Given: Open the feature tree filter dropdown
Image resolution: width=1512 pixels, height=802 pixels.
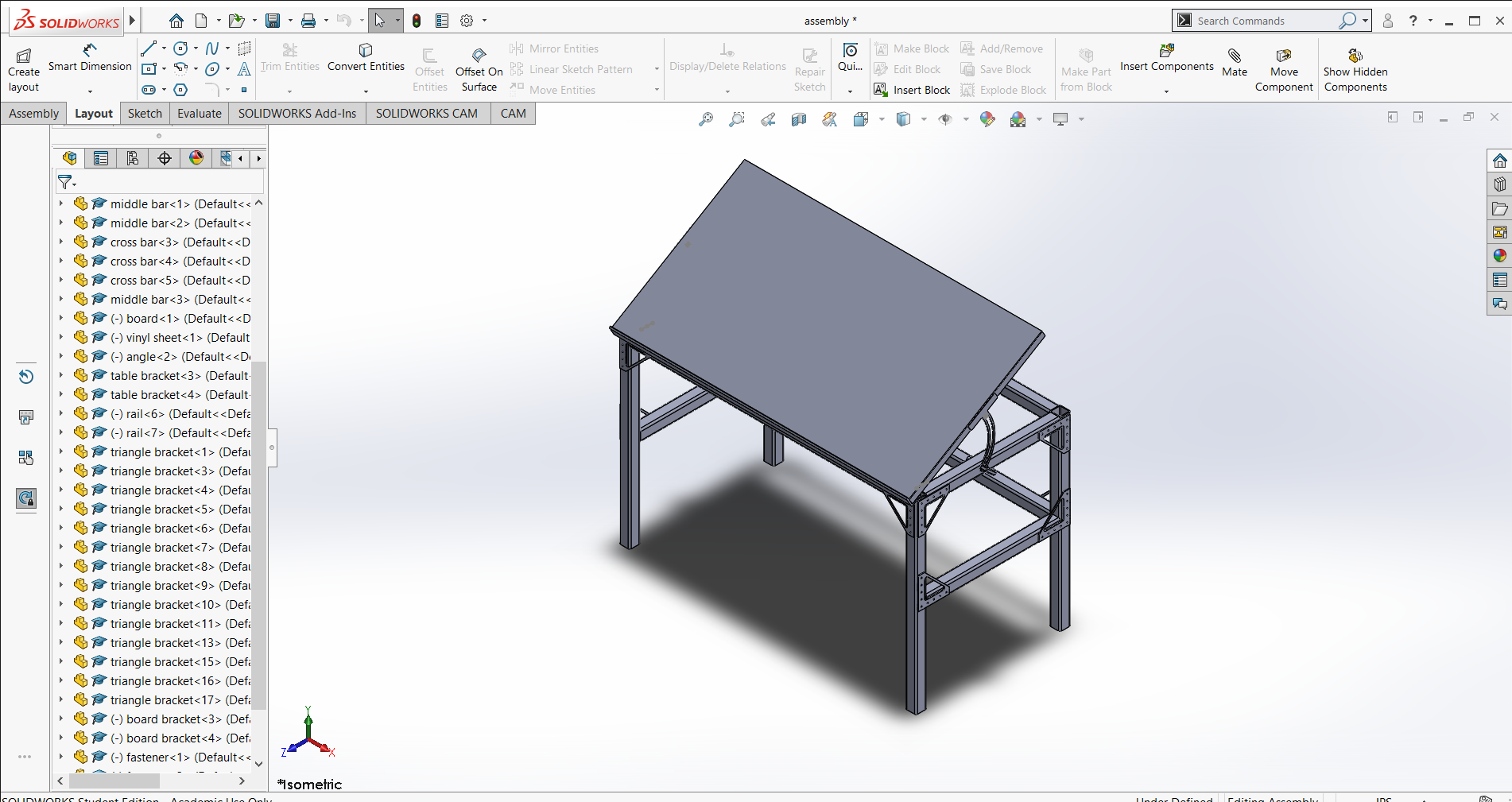Looking at the screenshot, I should [x=67, y=183].
